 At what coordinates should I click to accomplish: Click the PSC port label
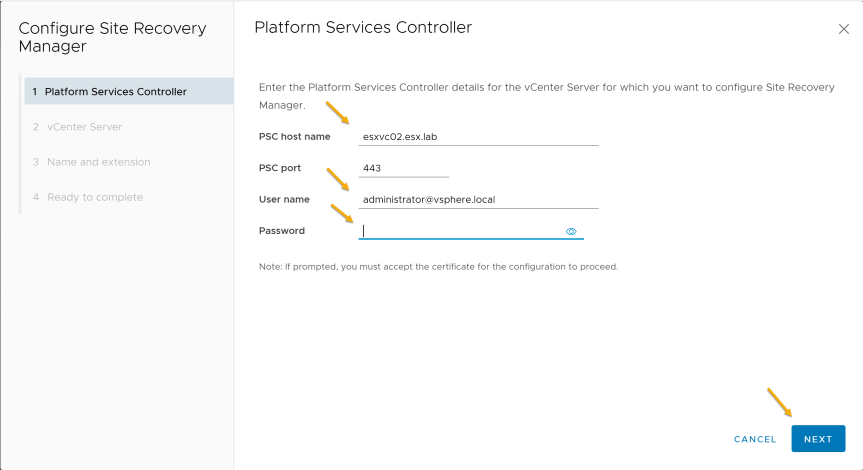pos(280,168)
